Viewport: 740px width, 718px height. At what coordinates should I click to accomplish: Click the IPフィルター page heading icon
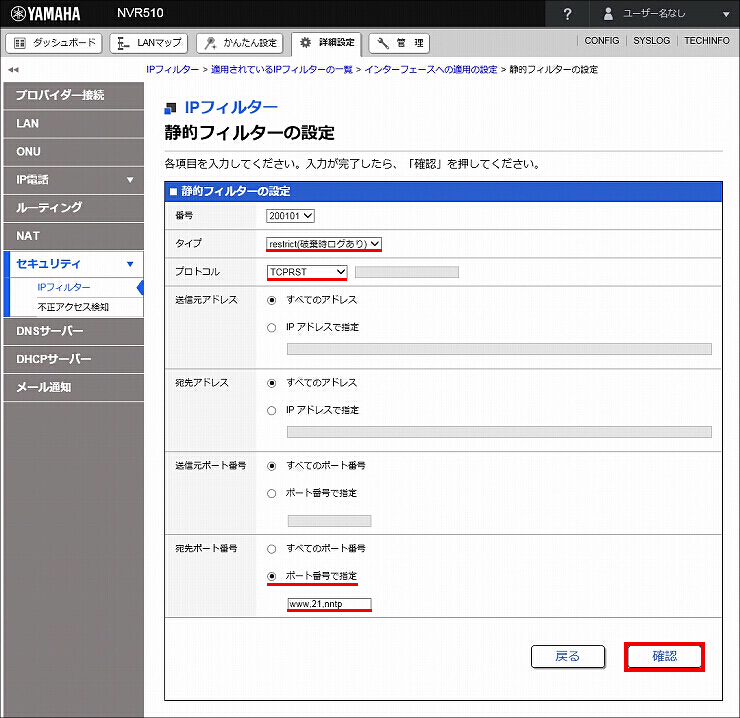(170, 109)
